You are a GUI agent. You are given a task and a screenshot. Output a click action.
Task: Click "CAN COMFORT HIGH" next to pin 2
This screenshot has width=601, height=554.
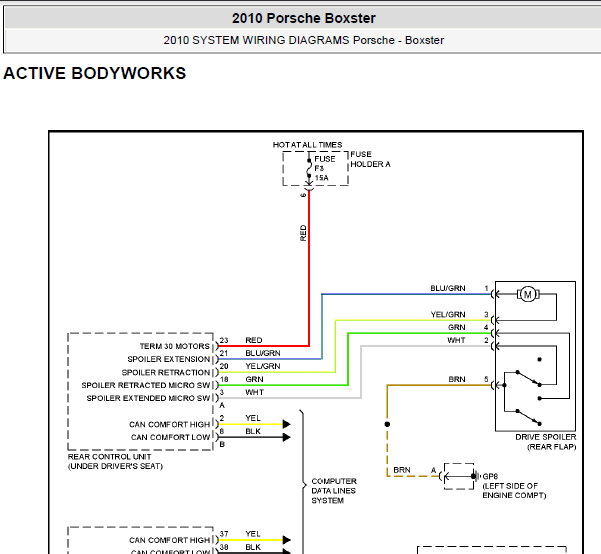(169, 424)
